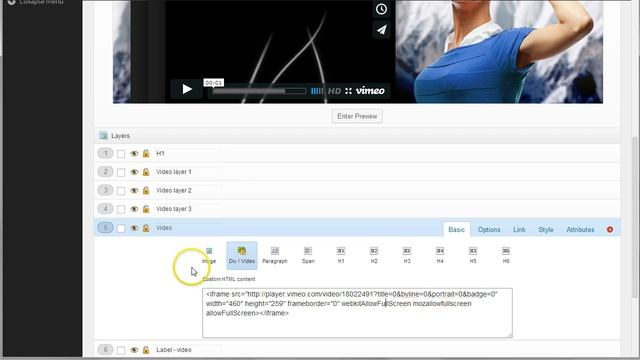This screenshot has width=640, height=360.
Task: Open the Basic tab
Action: coord(456,229)
